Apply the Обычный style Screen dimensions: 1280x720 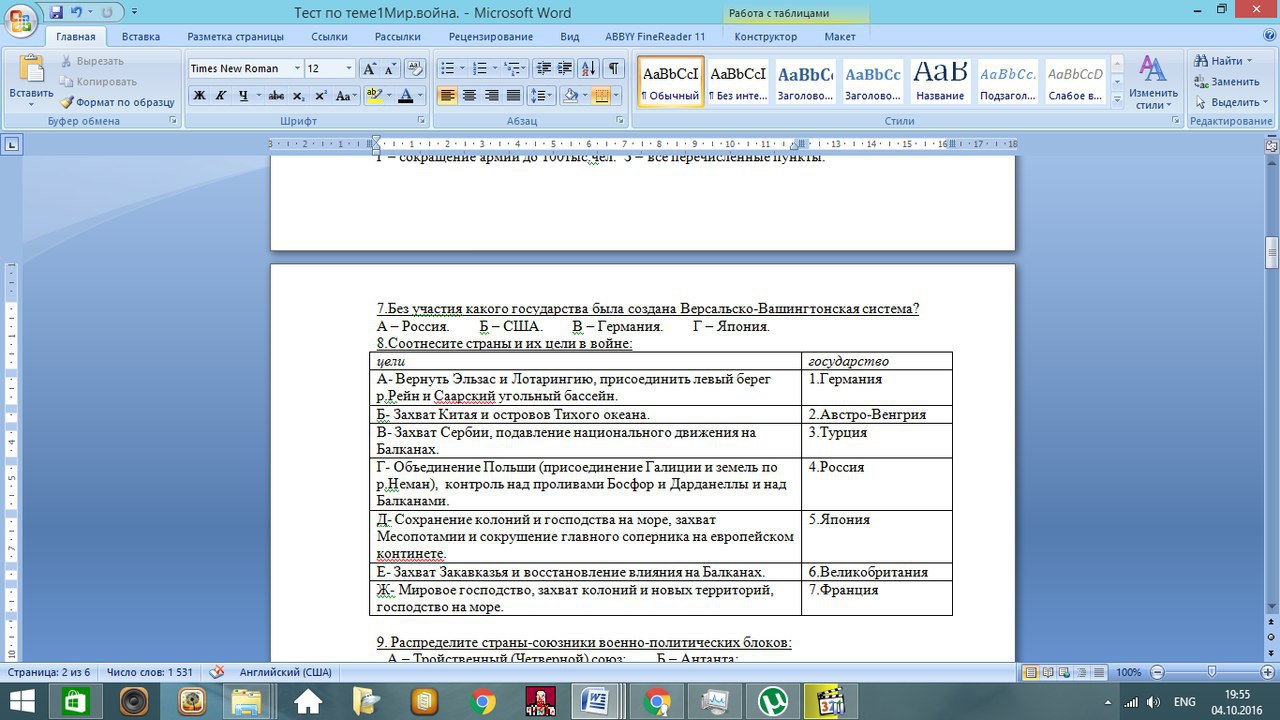[671, 81]
